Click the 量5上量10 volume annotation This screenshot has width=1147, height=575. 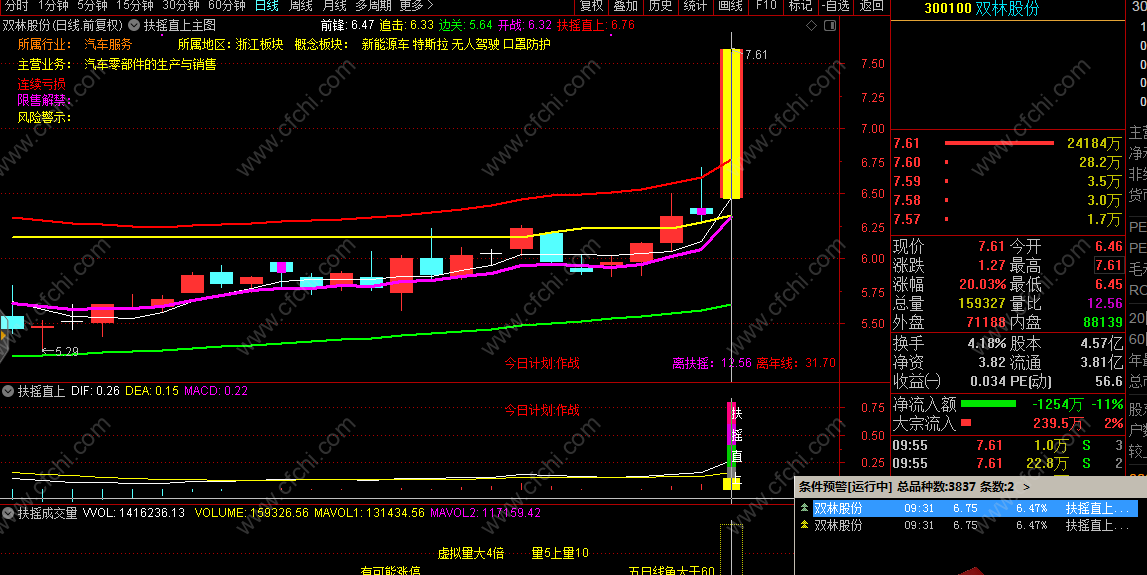pyautogui.click(x=560, y=553)
